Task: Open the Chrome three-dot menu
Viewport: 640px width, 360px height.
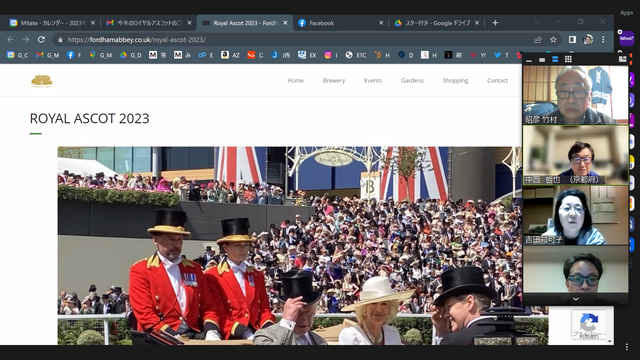Action: 603,40
